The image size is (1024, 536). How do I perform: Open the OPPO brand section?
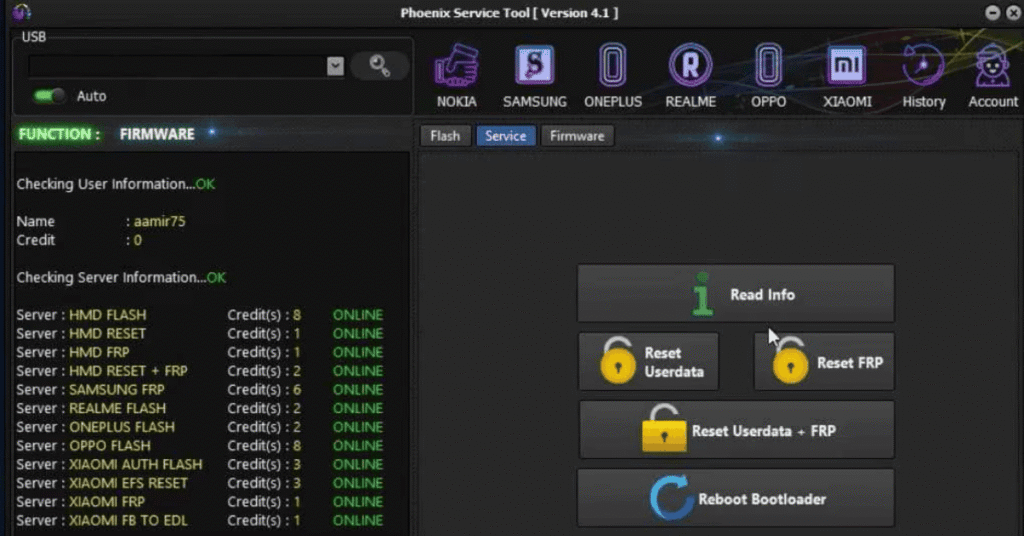click(x=768, y=76)
